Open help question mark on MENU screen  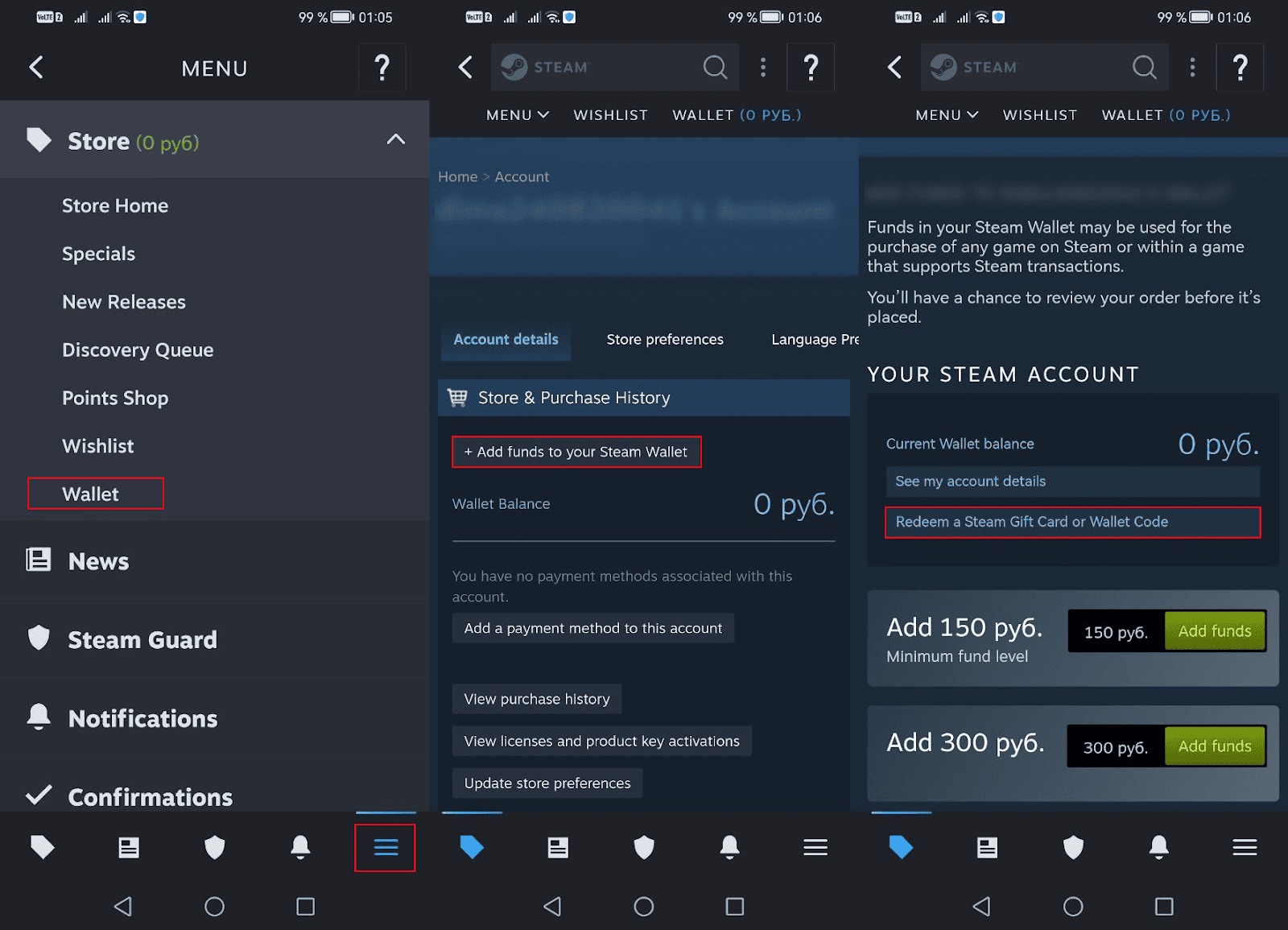point(382,68)
